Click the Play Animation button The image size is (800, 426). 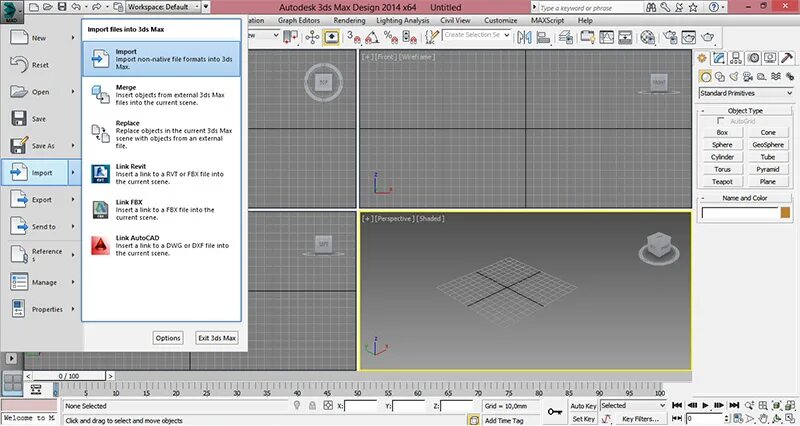[x=706, y=405]
